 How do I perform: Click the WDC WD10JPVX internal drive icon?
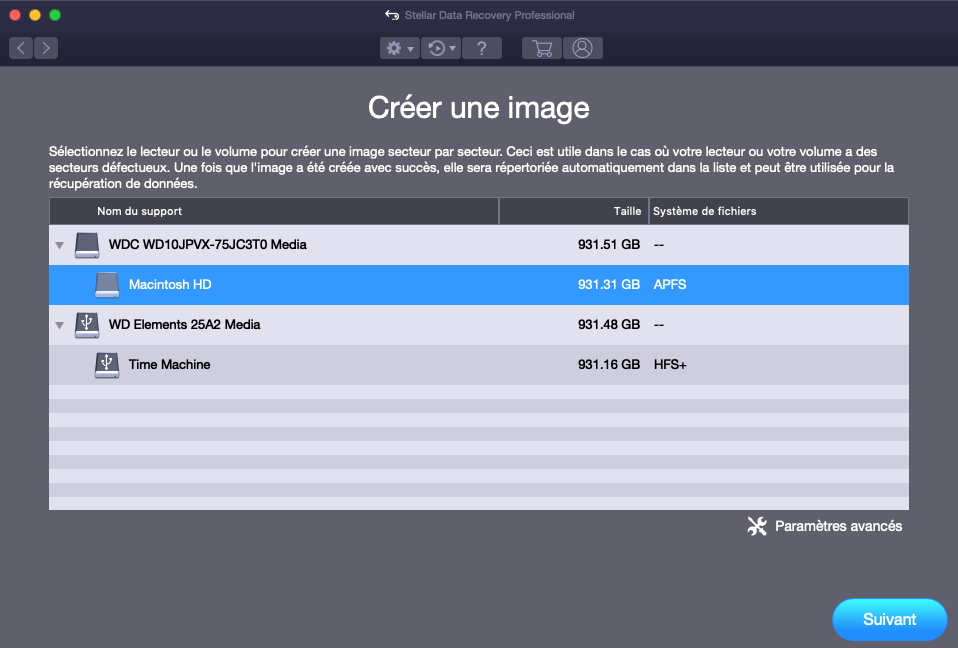point(87,245)
